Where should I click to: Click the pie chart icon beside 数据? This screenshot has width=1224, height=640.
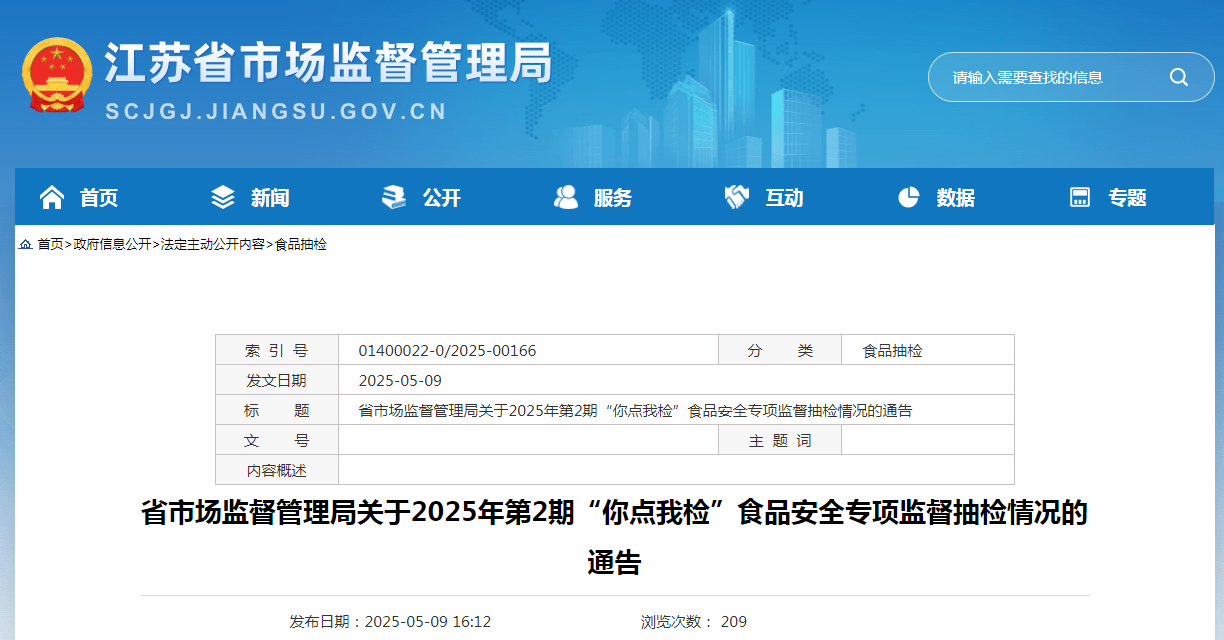908,198
